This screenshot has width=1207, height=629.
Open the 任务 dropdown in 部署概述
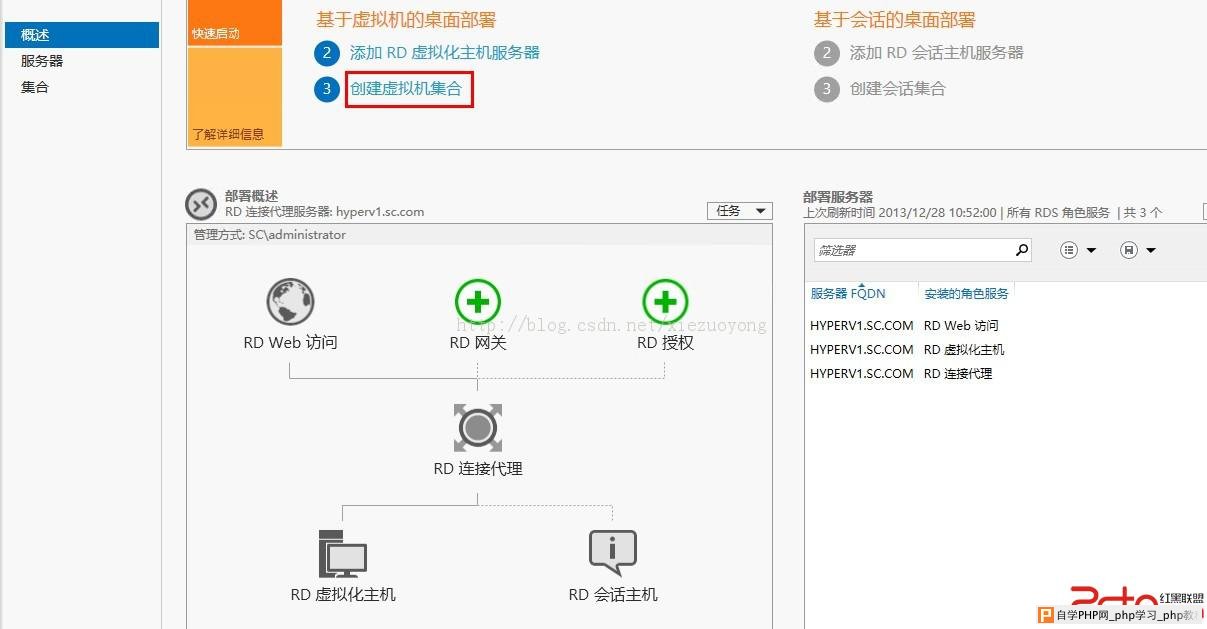click(739, 211)
